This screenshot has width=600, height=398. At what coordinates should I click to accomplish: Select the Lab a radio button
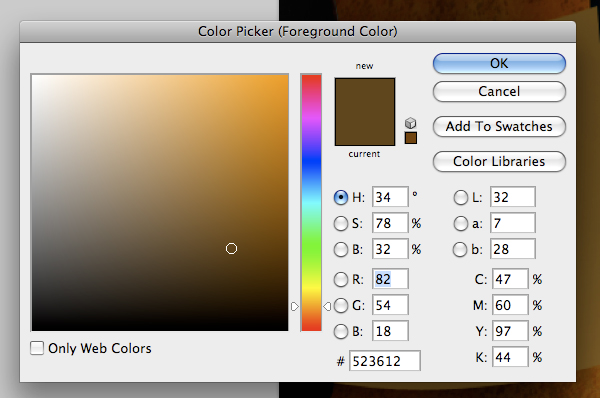point(460,223)
